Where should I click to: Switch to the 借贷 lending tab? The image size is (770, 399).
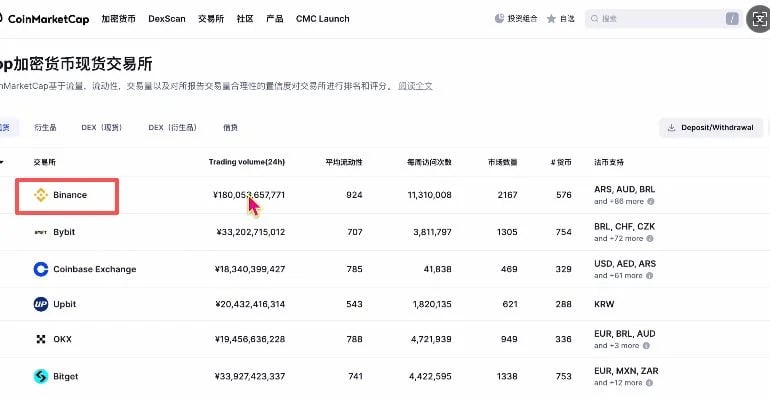(x=230, y=128)
